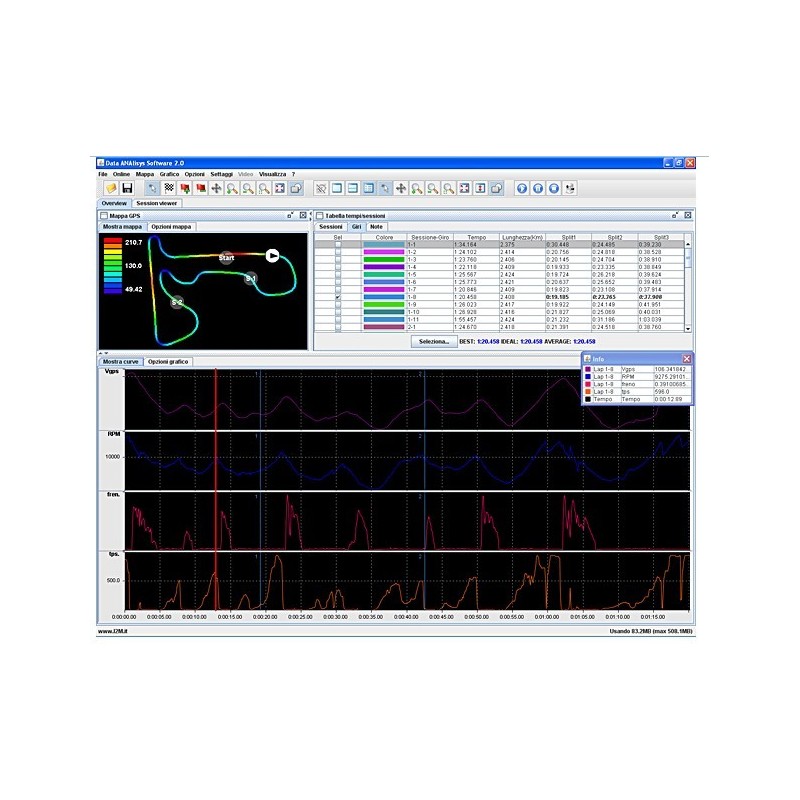
Task: Open the Grafico menu
Action: pos(169,174)
